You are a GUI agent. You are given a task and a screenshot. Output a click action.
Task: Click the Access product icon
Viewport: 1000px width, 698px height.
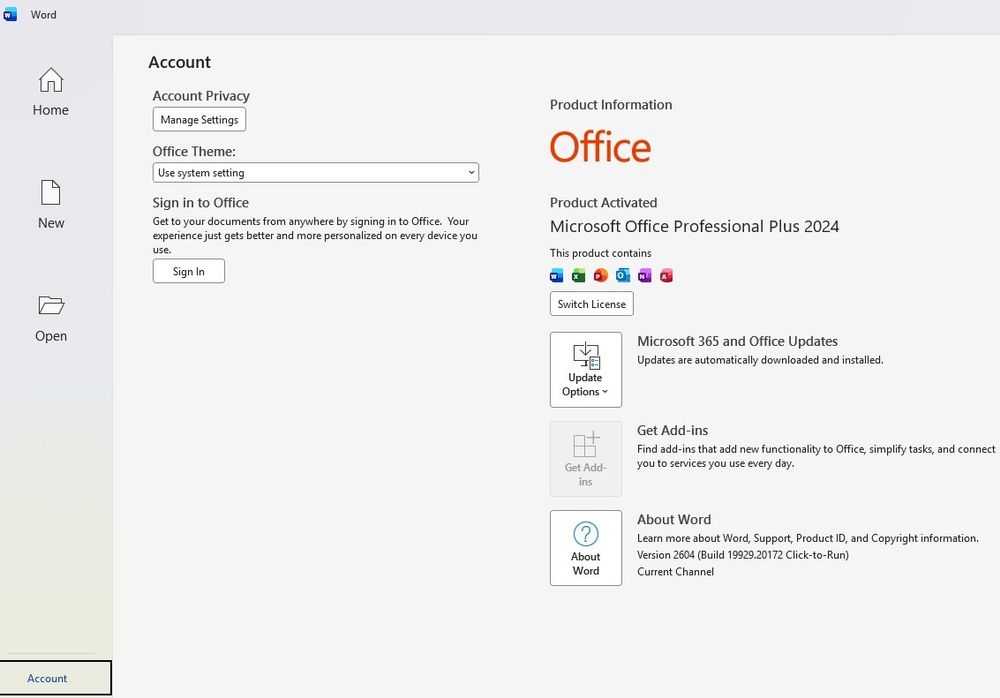pos(666,276)
